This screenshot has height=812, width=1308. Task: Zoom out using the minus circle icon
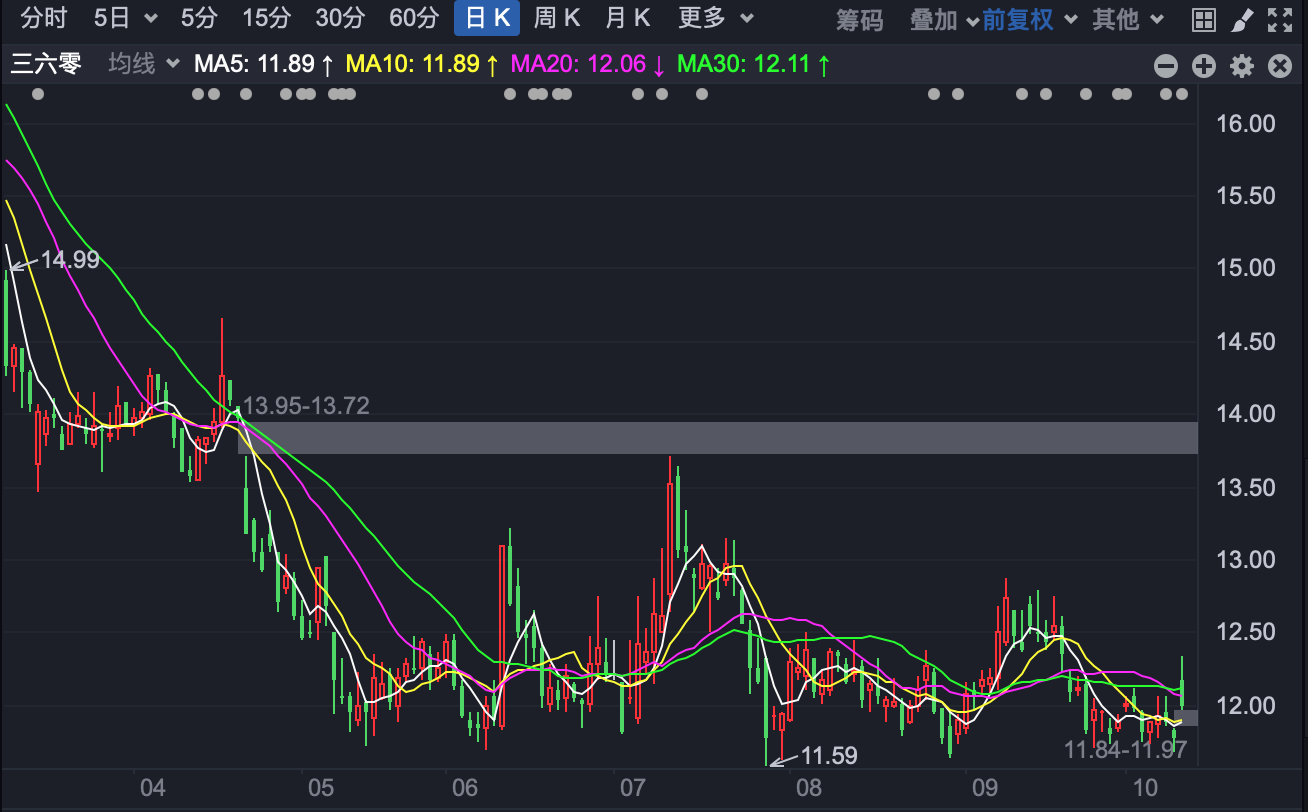coord(1166,66)
